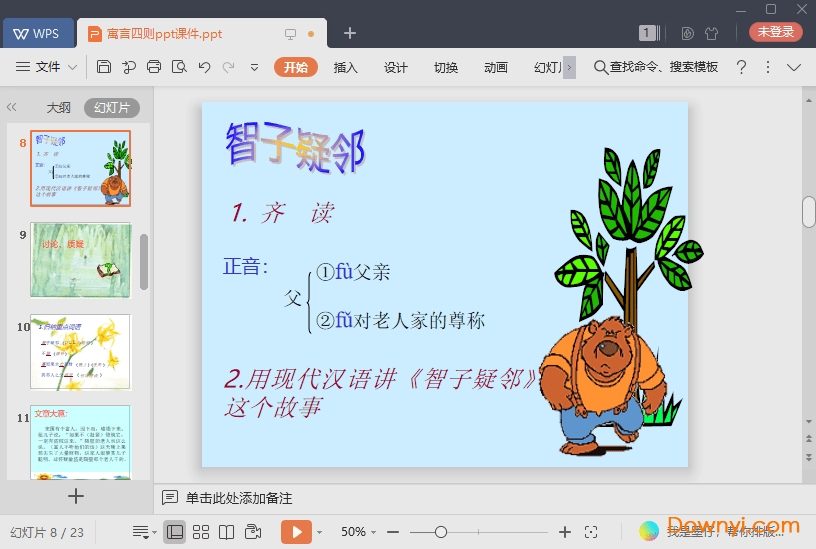This screenshot has height=549, width=816.
Task: Select the 动画 ribbon tab
Action: pyautogui.click(x=496, y=67)
